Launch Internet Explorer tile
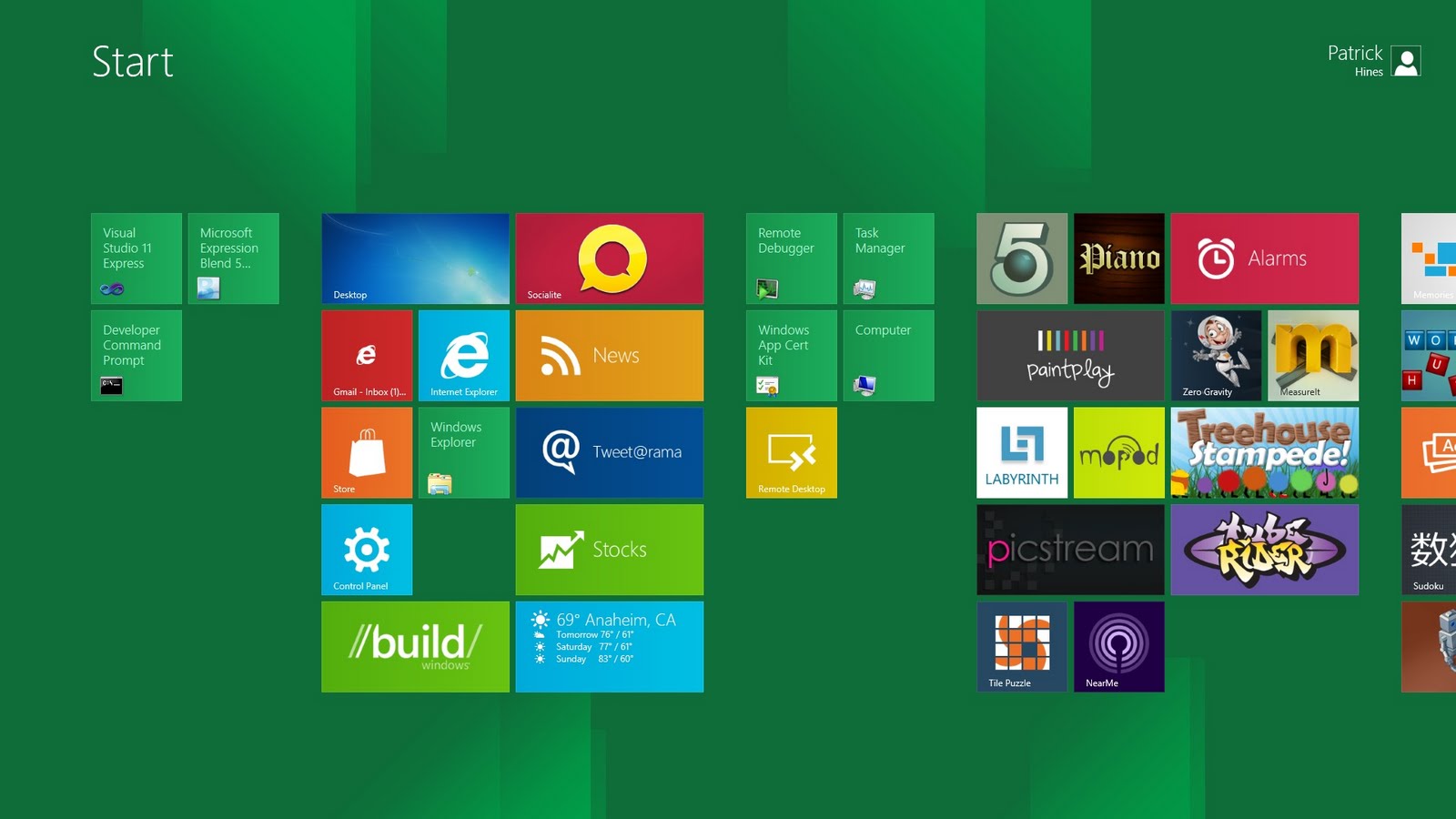The image size is (1456, 819). (x=464, y=356)
